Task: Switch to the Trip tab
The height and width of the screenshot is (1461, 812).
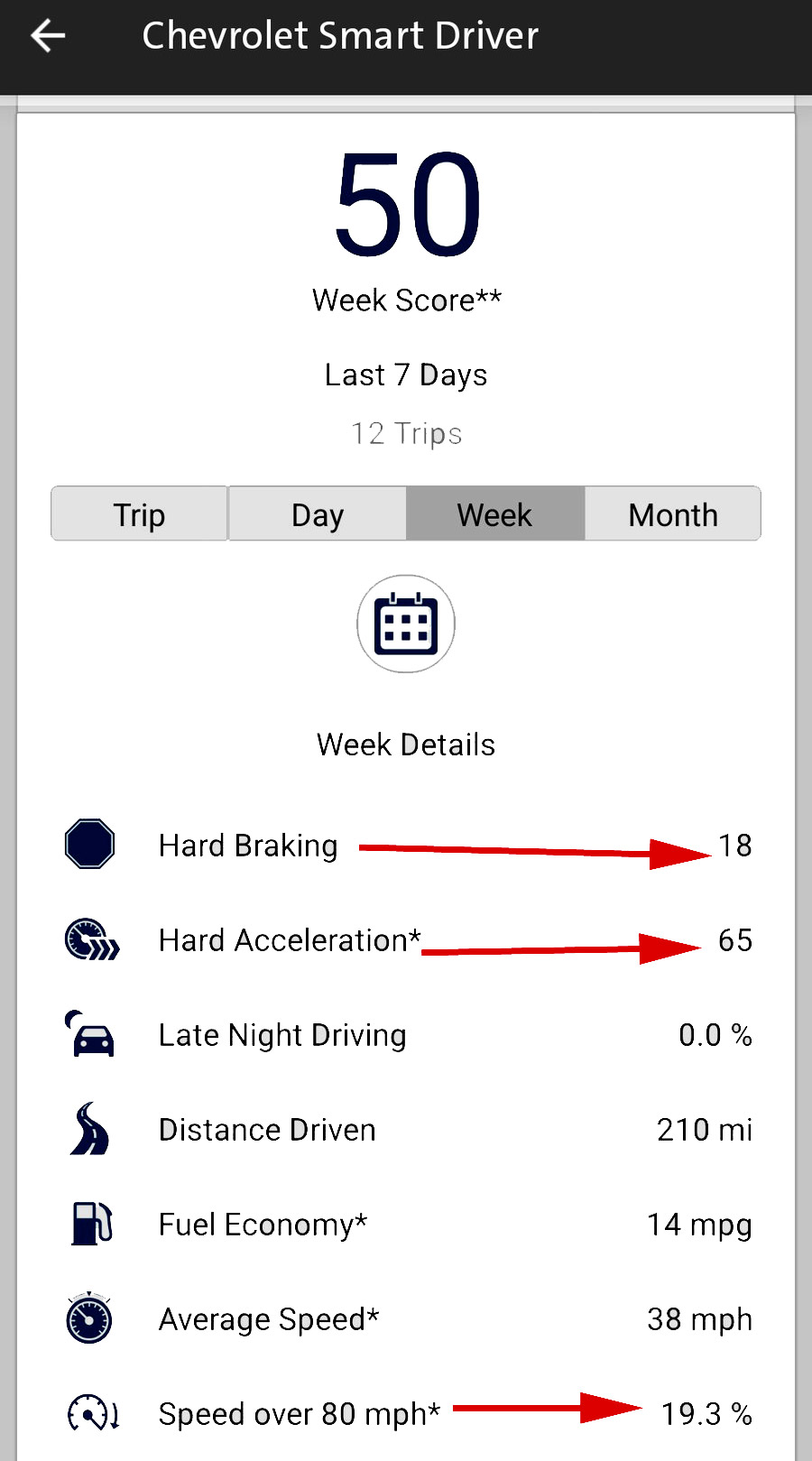Action: point(139,514)
